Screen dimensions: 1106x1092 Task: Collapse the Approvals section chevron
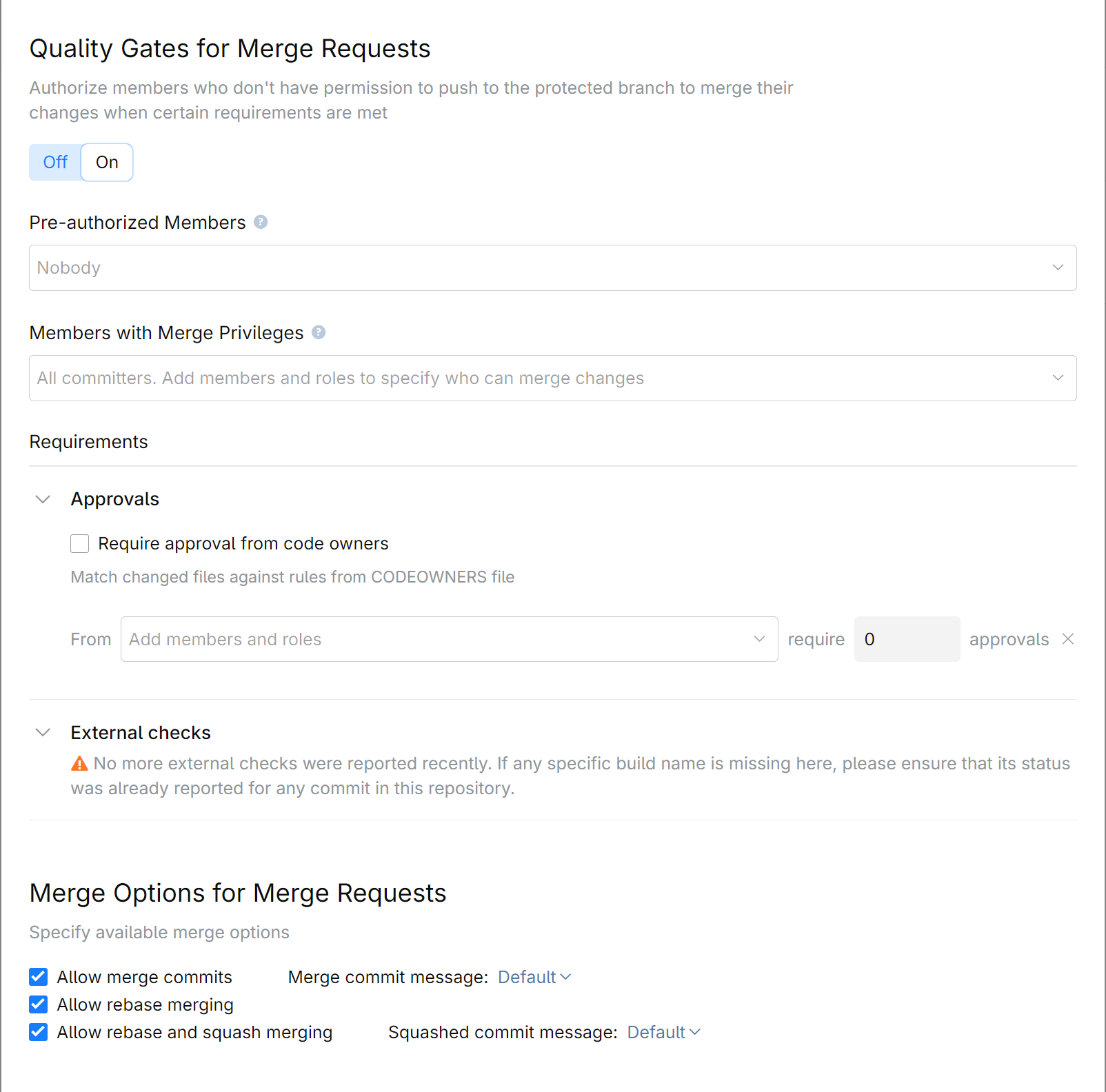pyautogui.click(x=43, y=499)
